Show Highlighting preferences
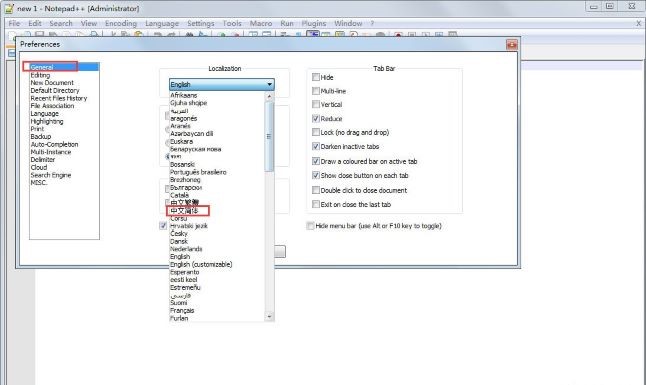Image resolution: width=646 pixels, height=385 pixels. [x=47, y=121]
